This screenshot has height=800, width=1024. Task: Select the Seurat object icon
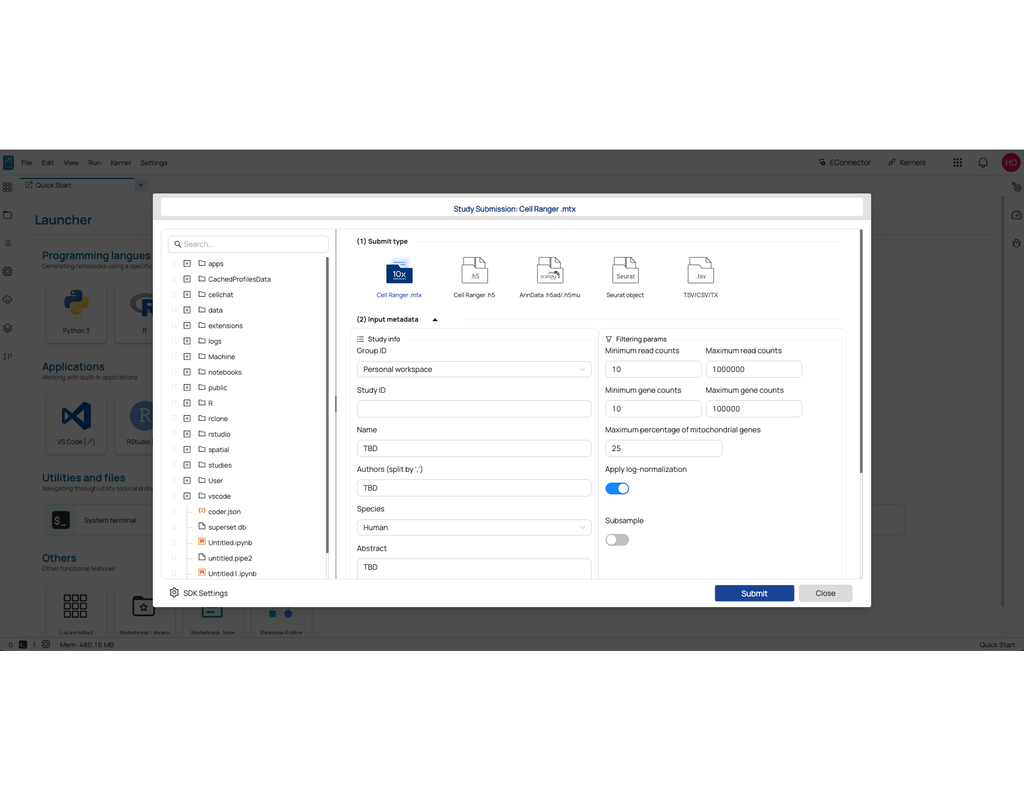[625, 271]
